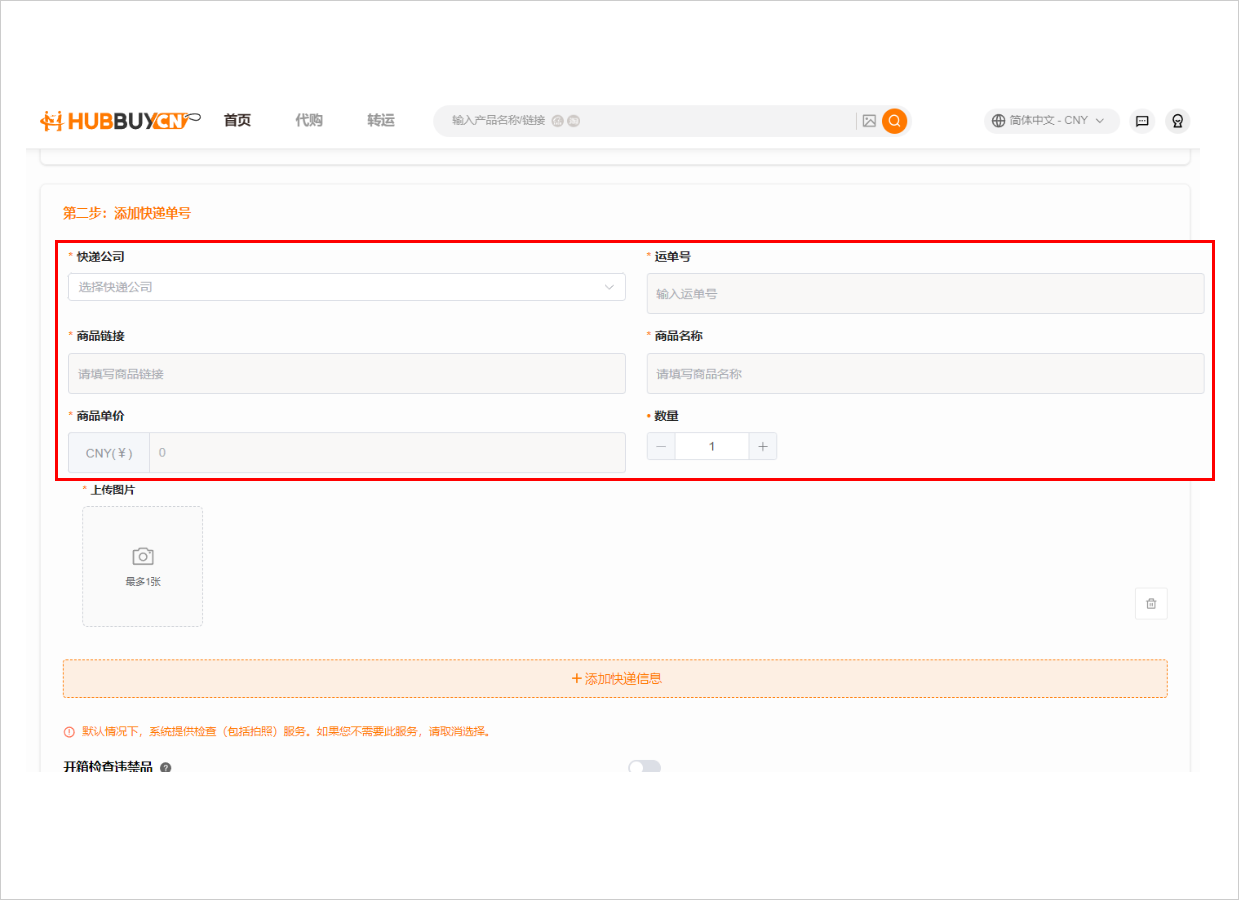Open the chat messages icon
Viewport: 1239px width, 900px height.
coord(1141,121)
